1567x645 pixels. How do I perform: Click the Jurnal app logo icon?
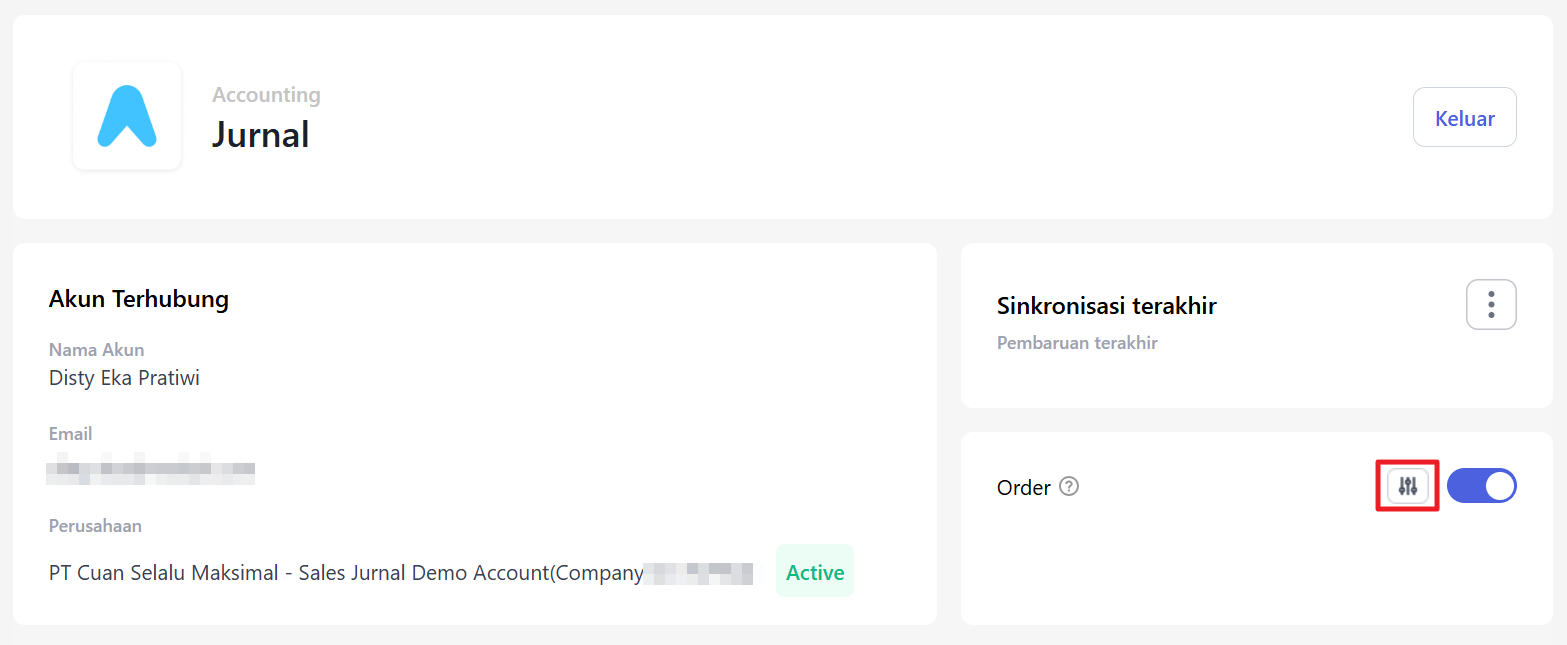pos(127,116)
